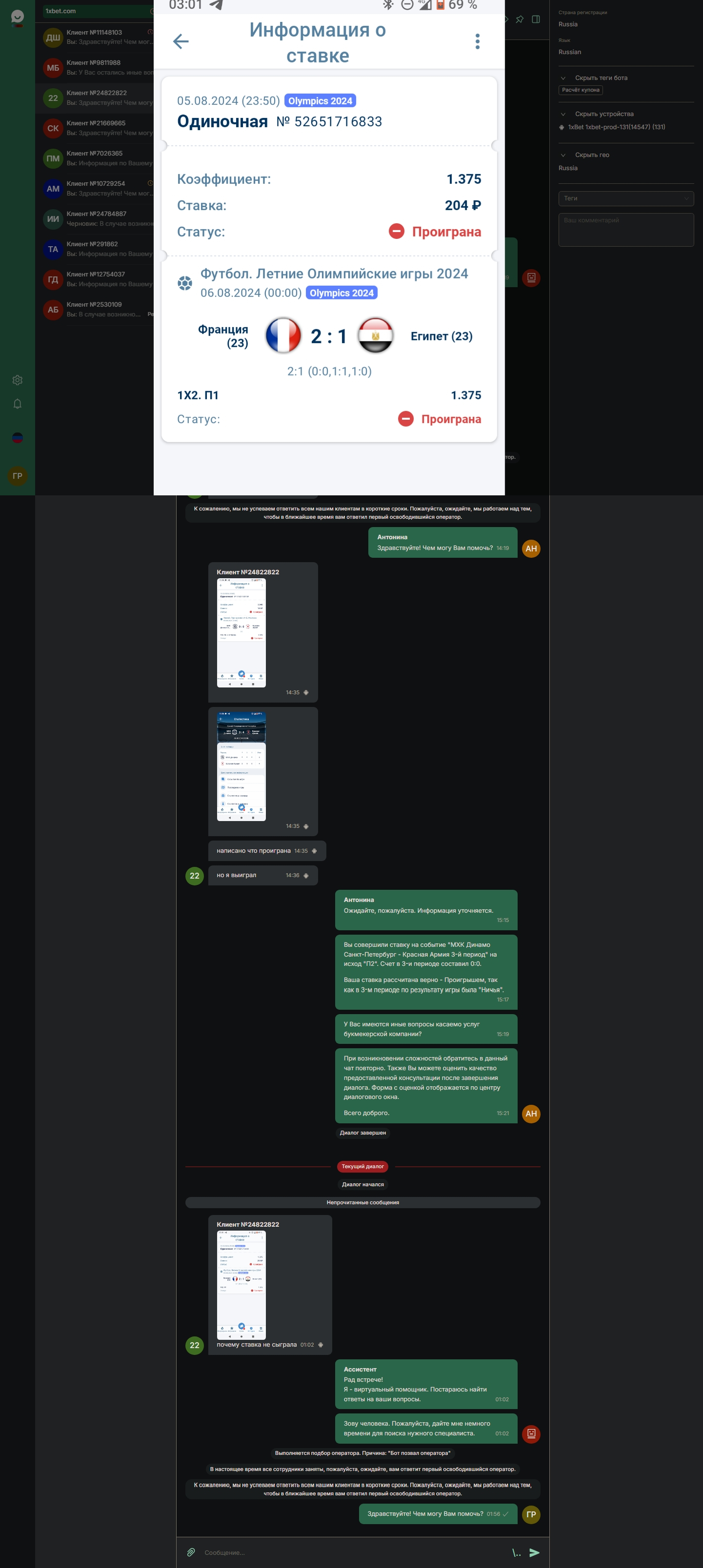
Task: Click the 'Диалог завершен' label
Action: tap(362, 1133)
